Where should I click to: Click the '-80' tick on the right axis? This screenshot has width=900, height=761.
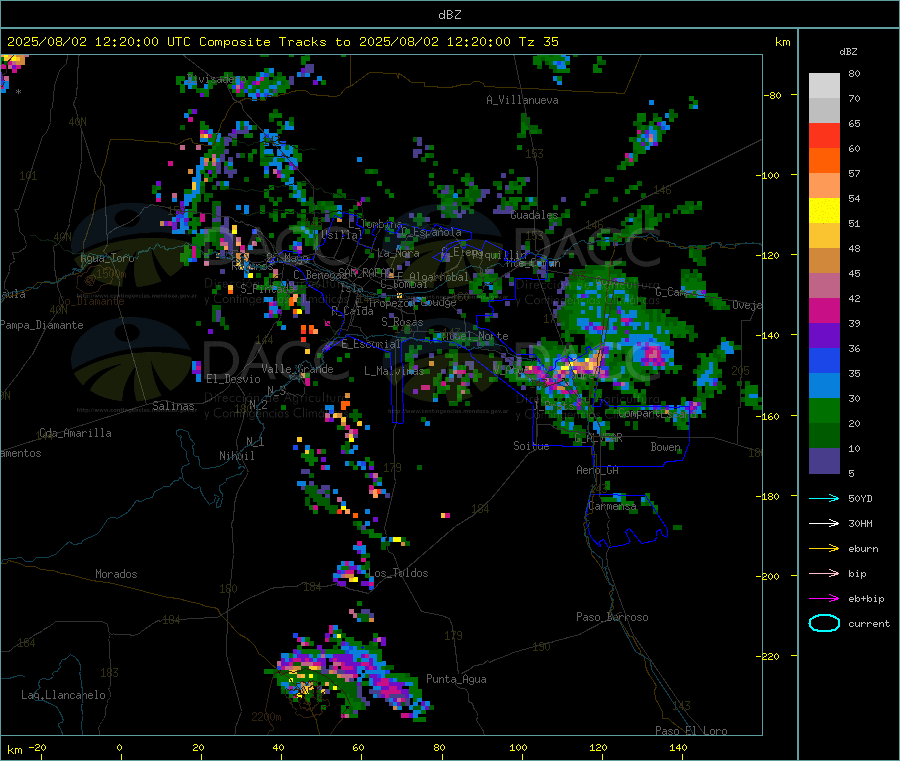pos(773,95)
